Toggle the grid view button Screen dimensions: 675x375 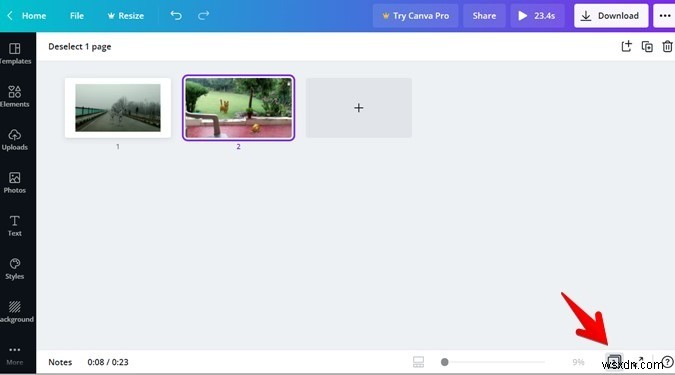[614, 361]
